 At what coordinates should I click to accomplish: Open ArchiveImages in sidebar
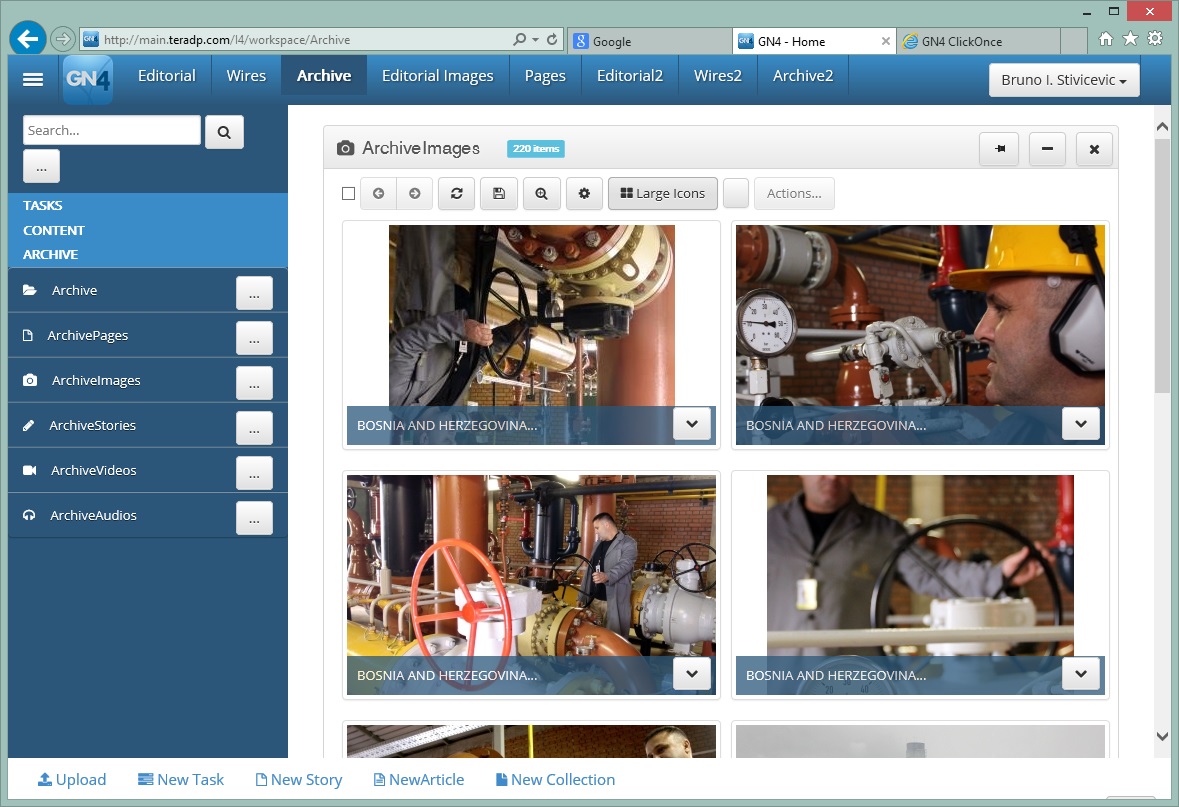coord(95,381)
